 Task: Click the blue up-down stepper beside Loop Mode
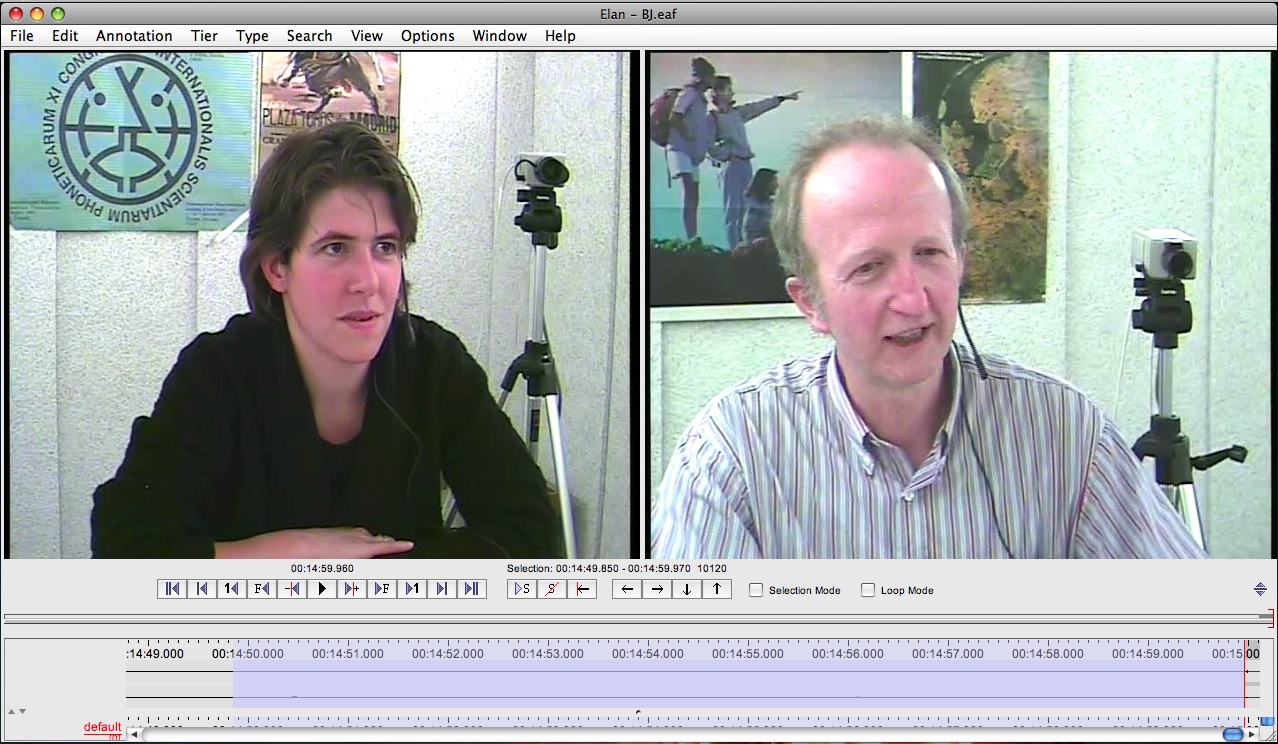click(x=1260, y=590)
